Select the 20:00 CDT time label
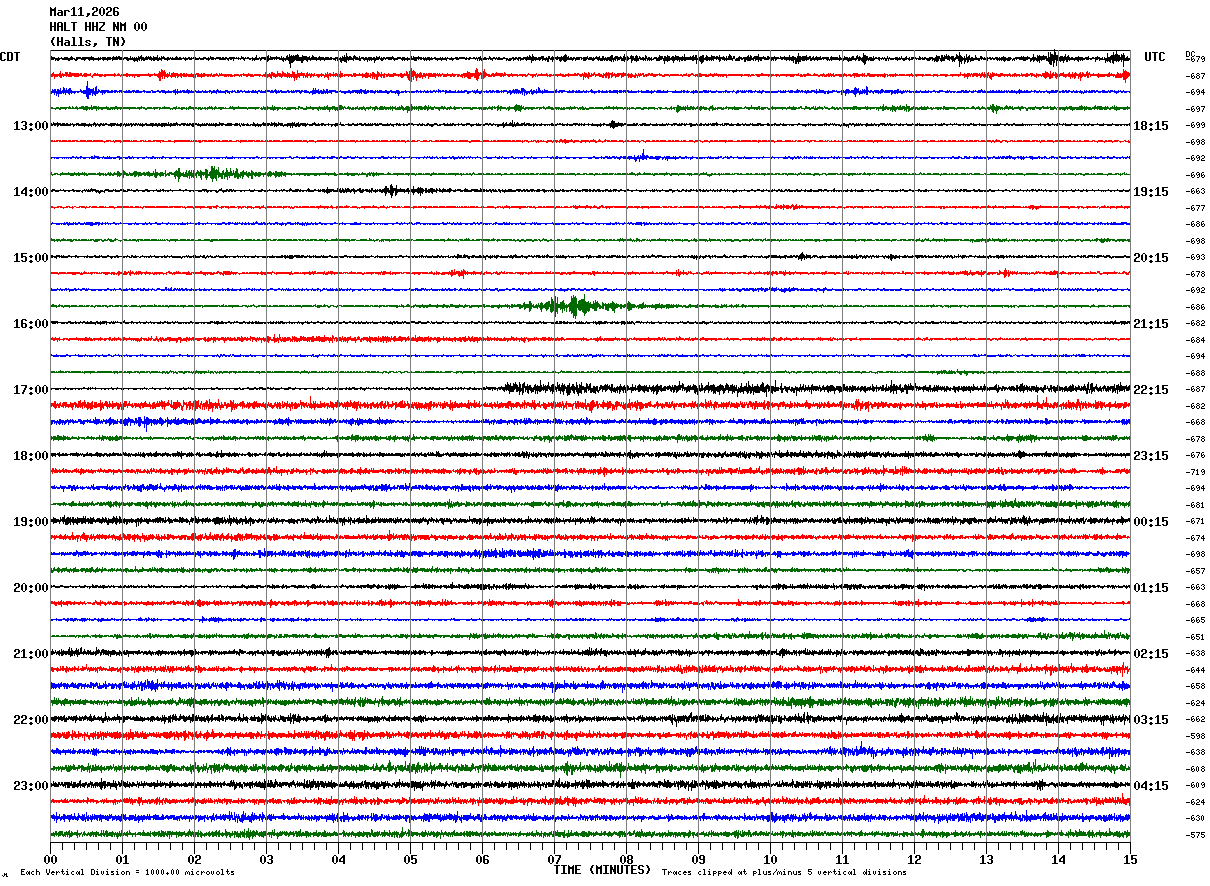1210x886 pixels. click(31, 587)
